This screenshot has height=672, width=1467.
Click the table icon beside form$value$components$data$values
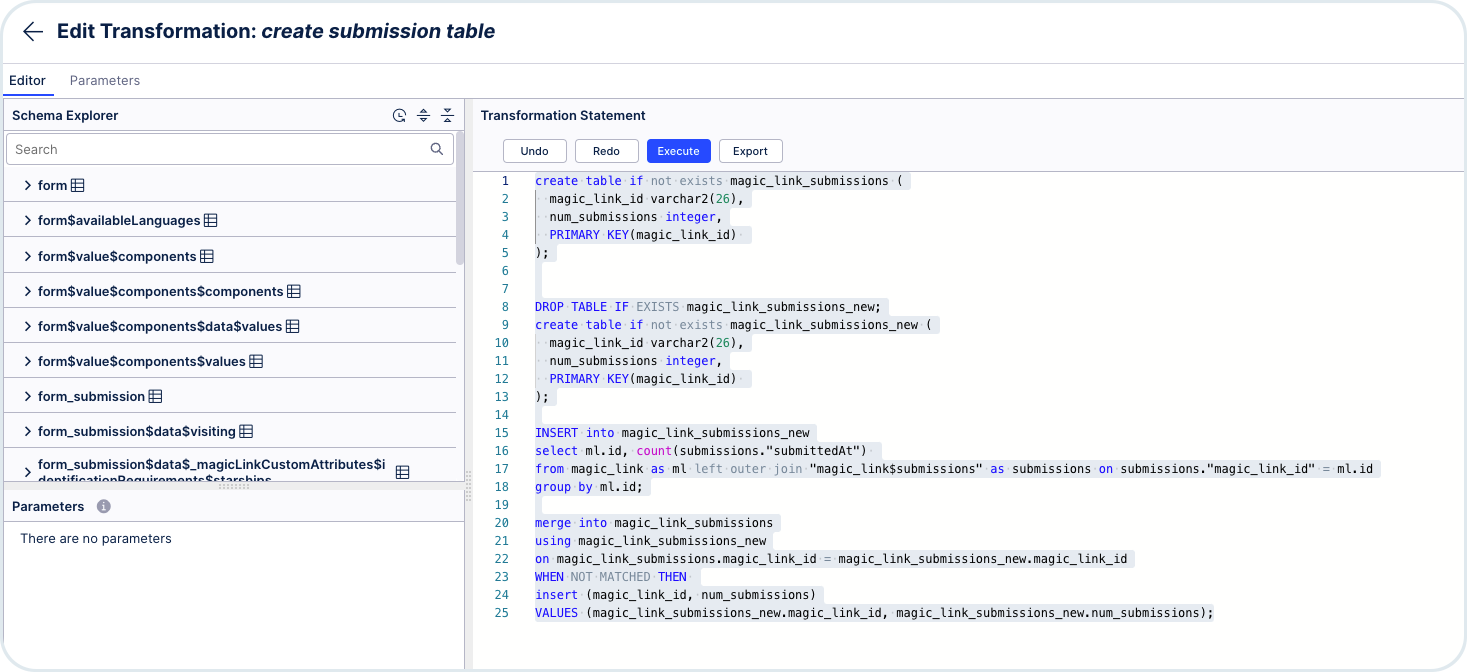pos(293,326)
